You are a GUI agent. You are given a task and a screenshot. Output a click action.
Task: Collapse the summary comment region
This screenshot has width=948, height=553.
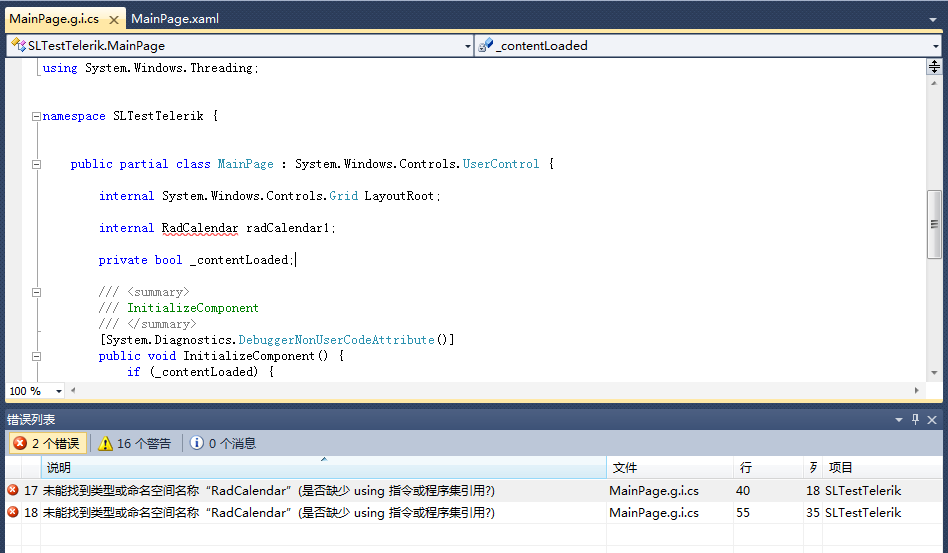(36, 293)
